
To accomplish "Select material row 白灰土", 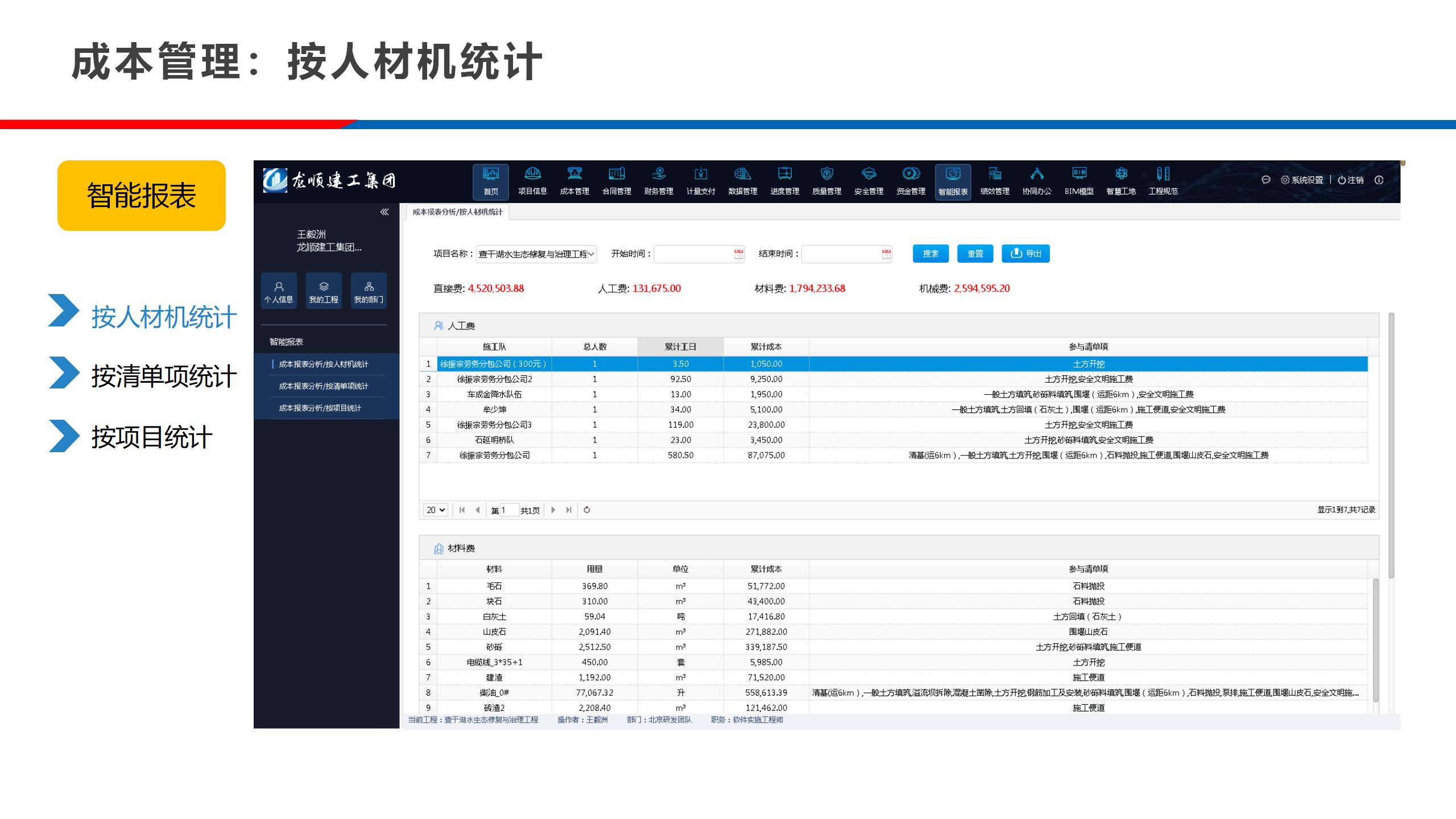I will point(894,617).
